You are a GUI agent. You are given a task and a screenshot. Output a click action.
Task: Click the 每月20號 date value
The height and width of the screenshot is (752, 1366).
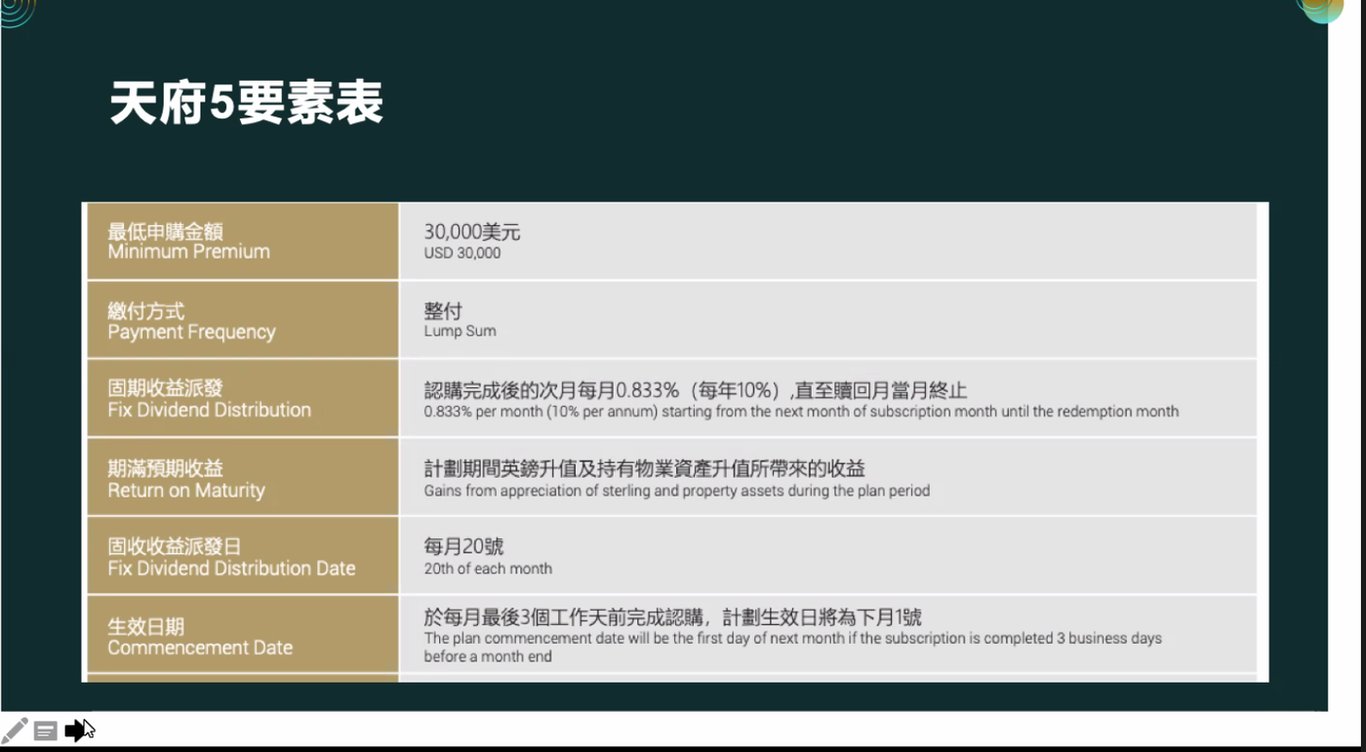coord(464,547)
